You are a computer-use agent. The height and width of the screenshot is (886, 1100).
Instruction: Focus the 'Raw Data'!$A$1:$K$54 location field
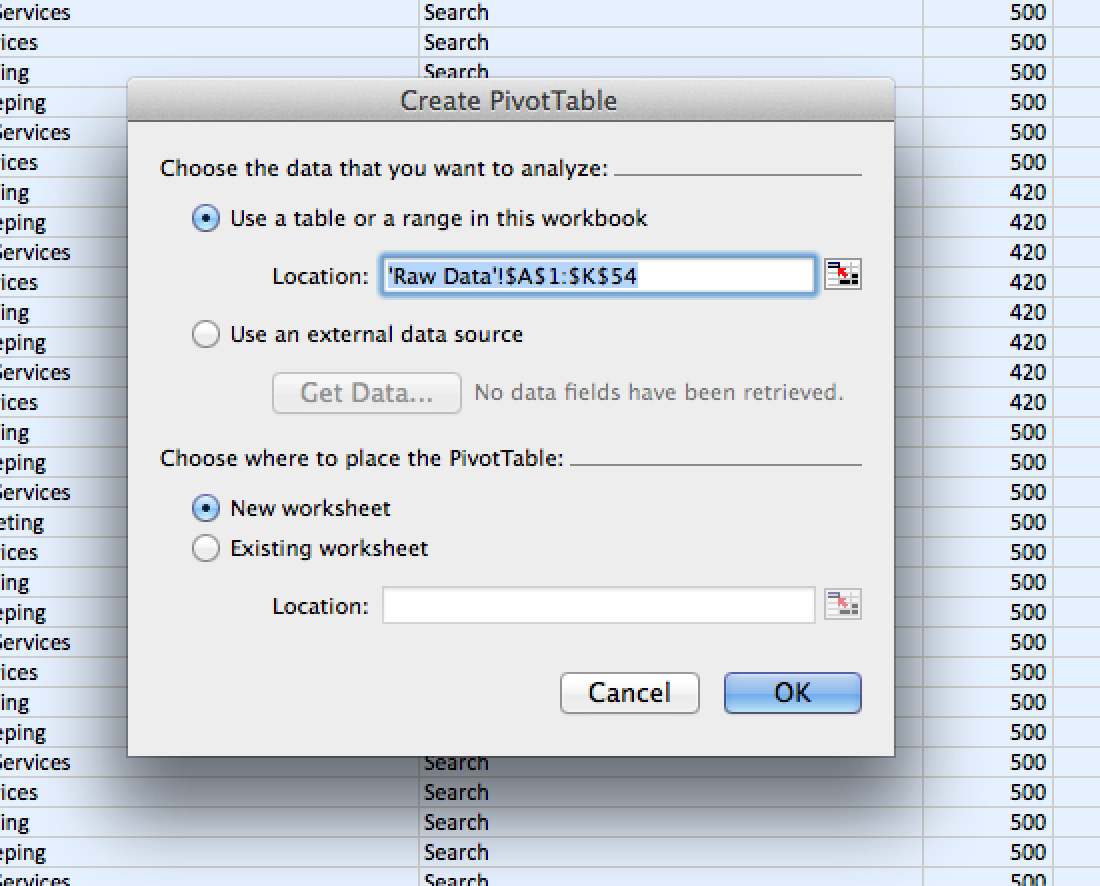click(x=598, y=276)
